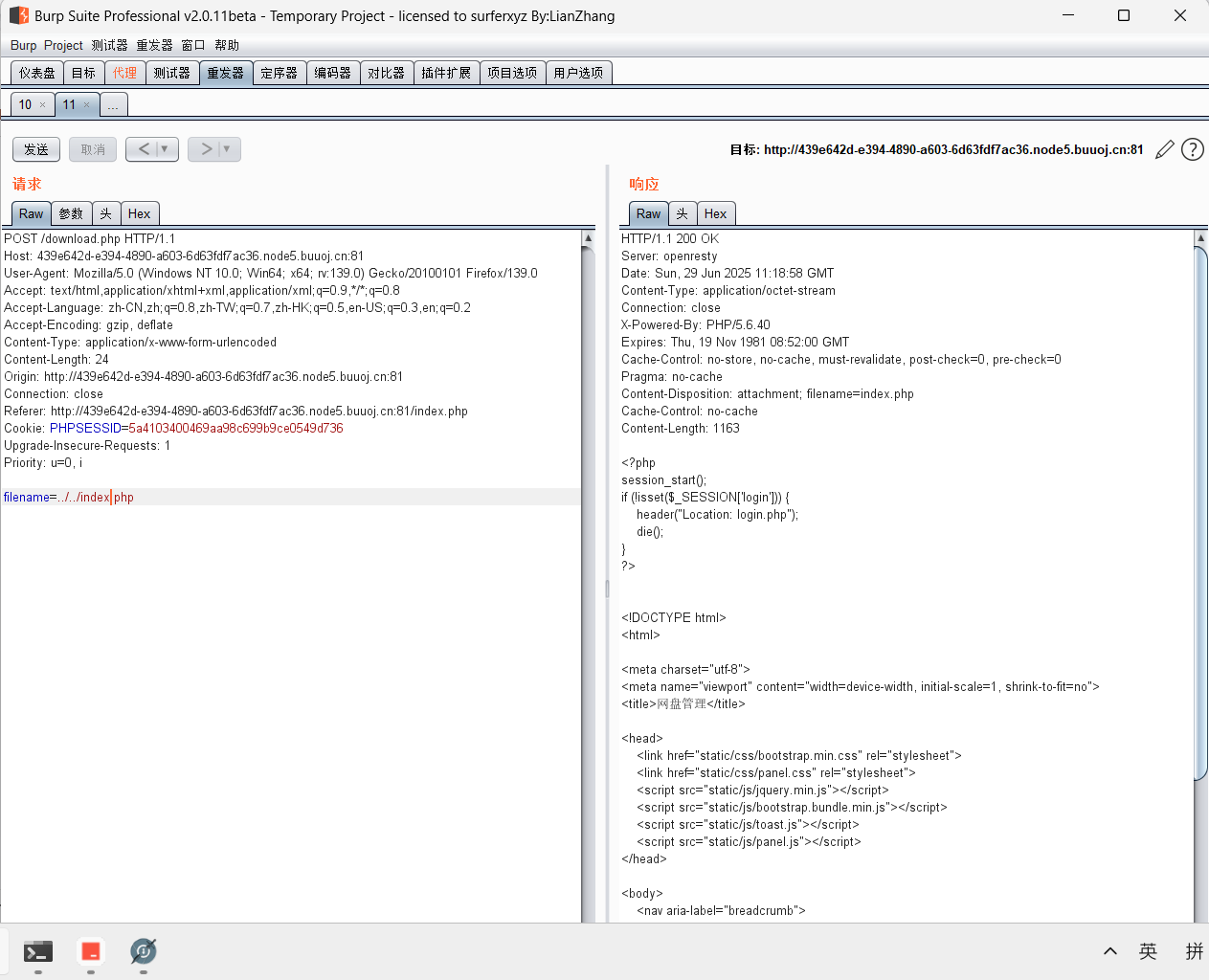
Task: Click the 拼 IME mode indicator
Action: coord(1195,951)
